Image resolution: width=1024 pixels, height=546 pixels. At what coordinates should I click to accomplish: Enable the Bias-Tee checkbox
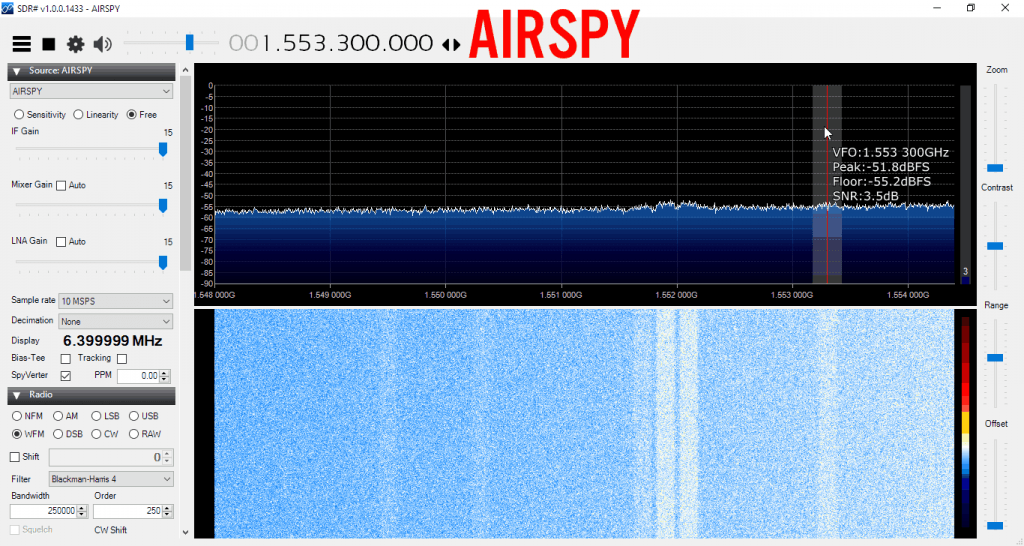click(66, 358)
